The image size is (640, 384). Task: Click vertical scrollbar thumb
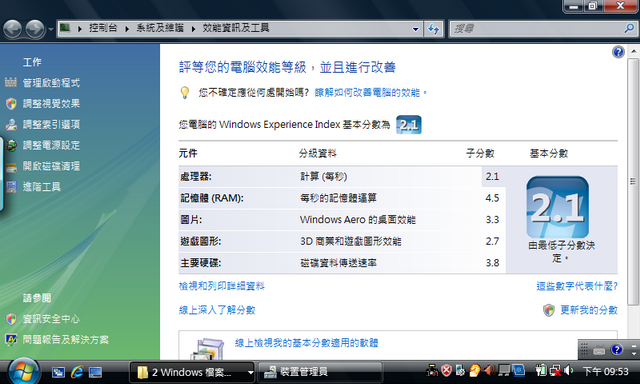click(633, 181)
